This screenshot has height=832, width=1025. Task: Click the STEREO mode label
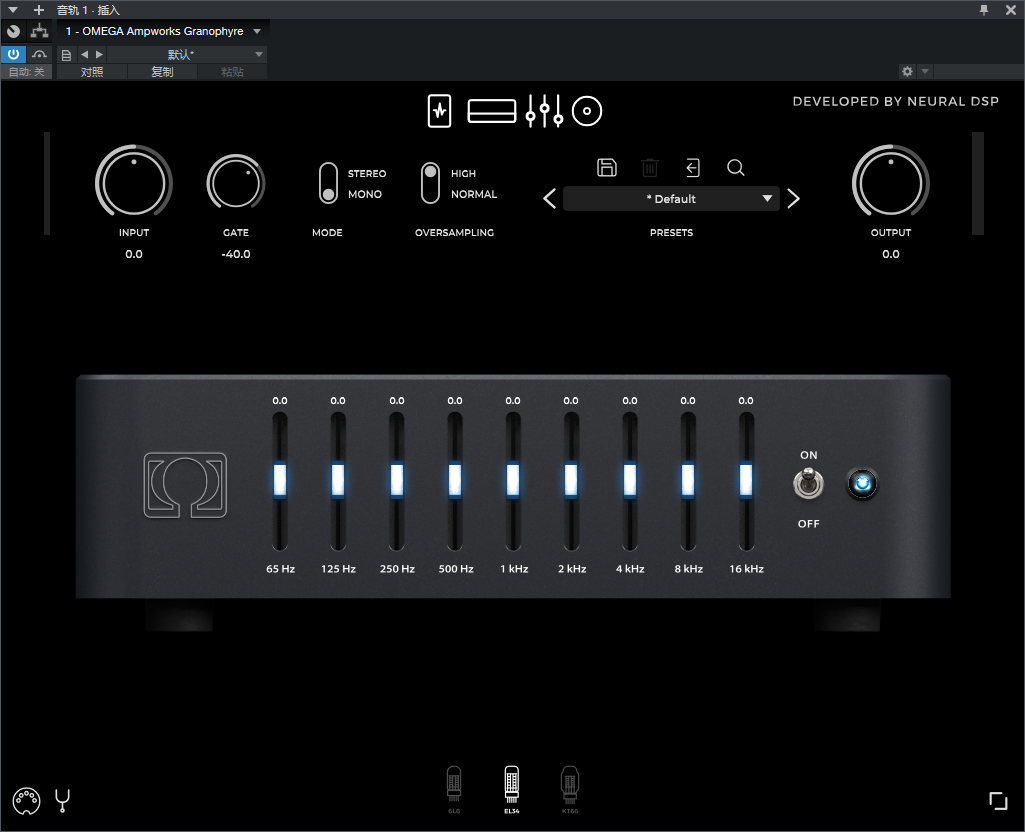(367, 173)
